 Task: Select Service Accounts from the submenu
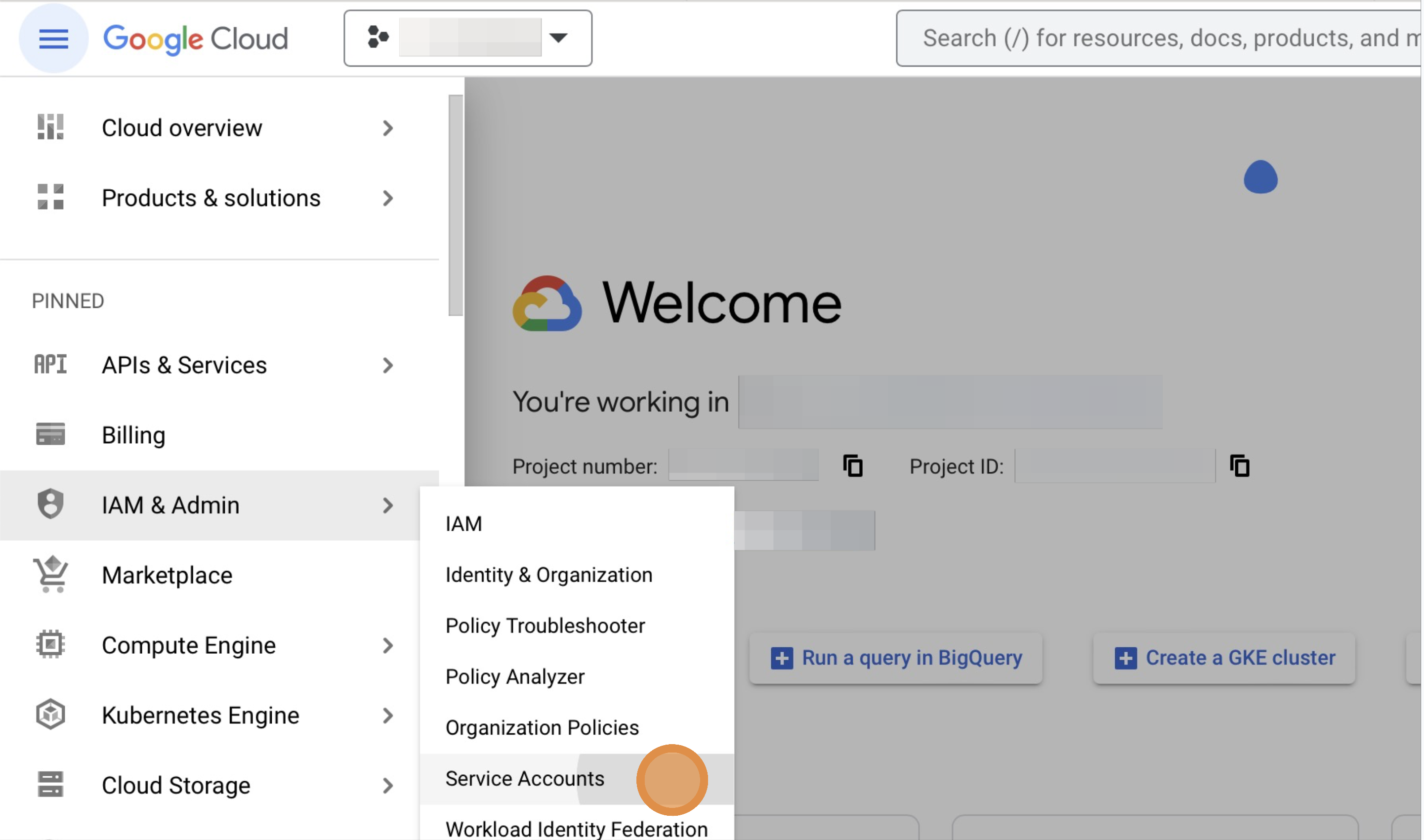(x=524, y=778)
